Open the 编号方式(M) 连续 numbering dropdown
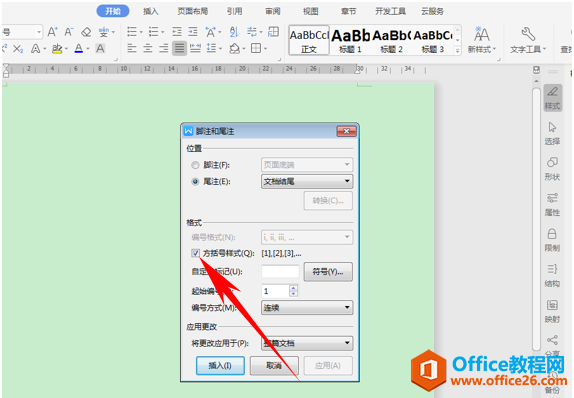This screenshot has width=574, height=398. [x=307, y=308]
